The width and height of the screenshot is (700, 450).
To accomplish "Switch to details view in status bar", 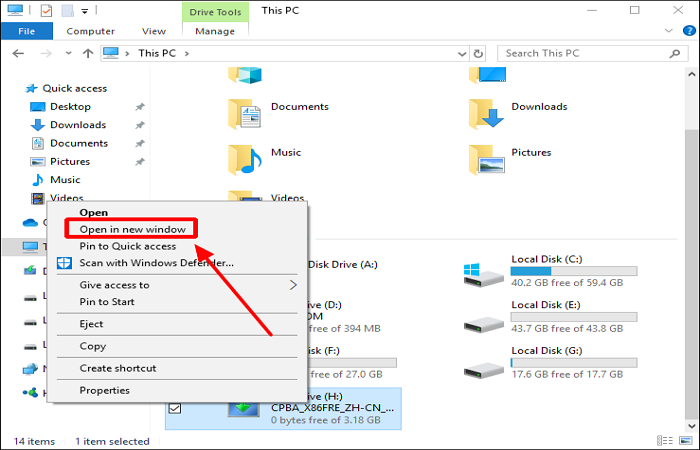I will tap(665, 441).
